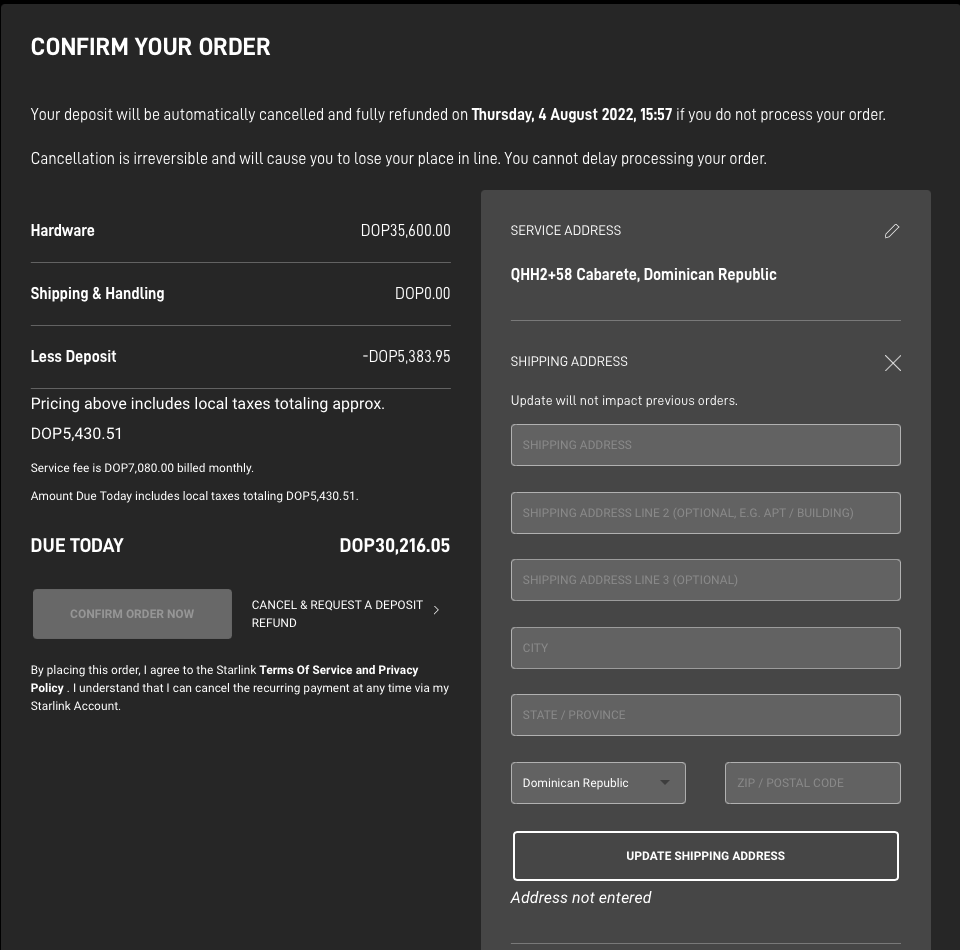Click the Confirm Order Now button
960x950 pixels.
(x=132, y=614)
